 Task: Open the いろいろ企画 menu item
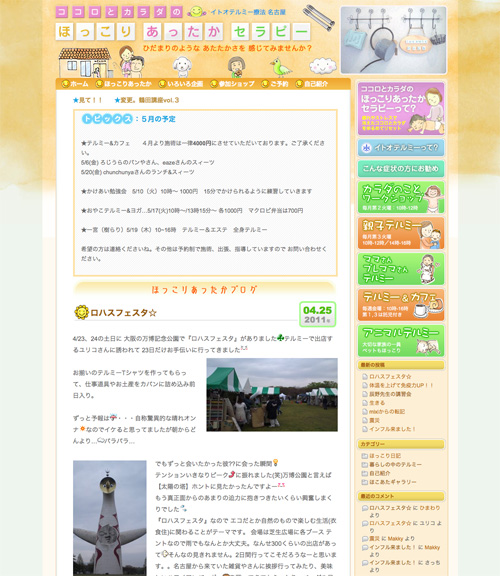[x=181, y=84]
